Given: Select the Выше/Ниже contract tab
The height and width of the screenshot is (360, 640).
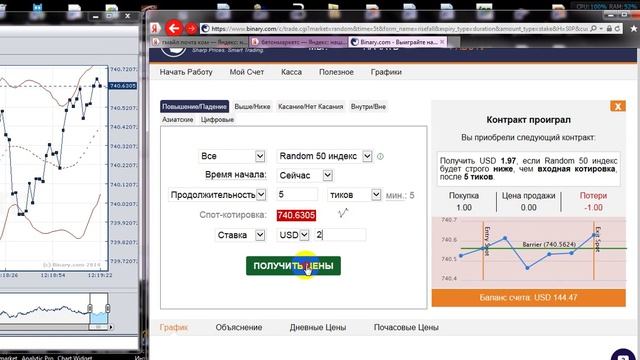Looking at the screenshot, I should 252,107.
